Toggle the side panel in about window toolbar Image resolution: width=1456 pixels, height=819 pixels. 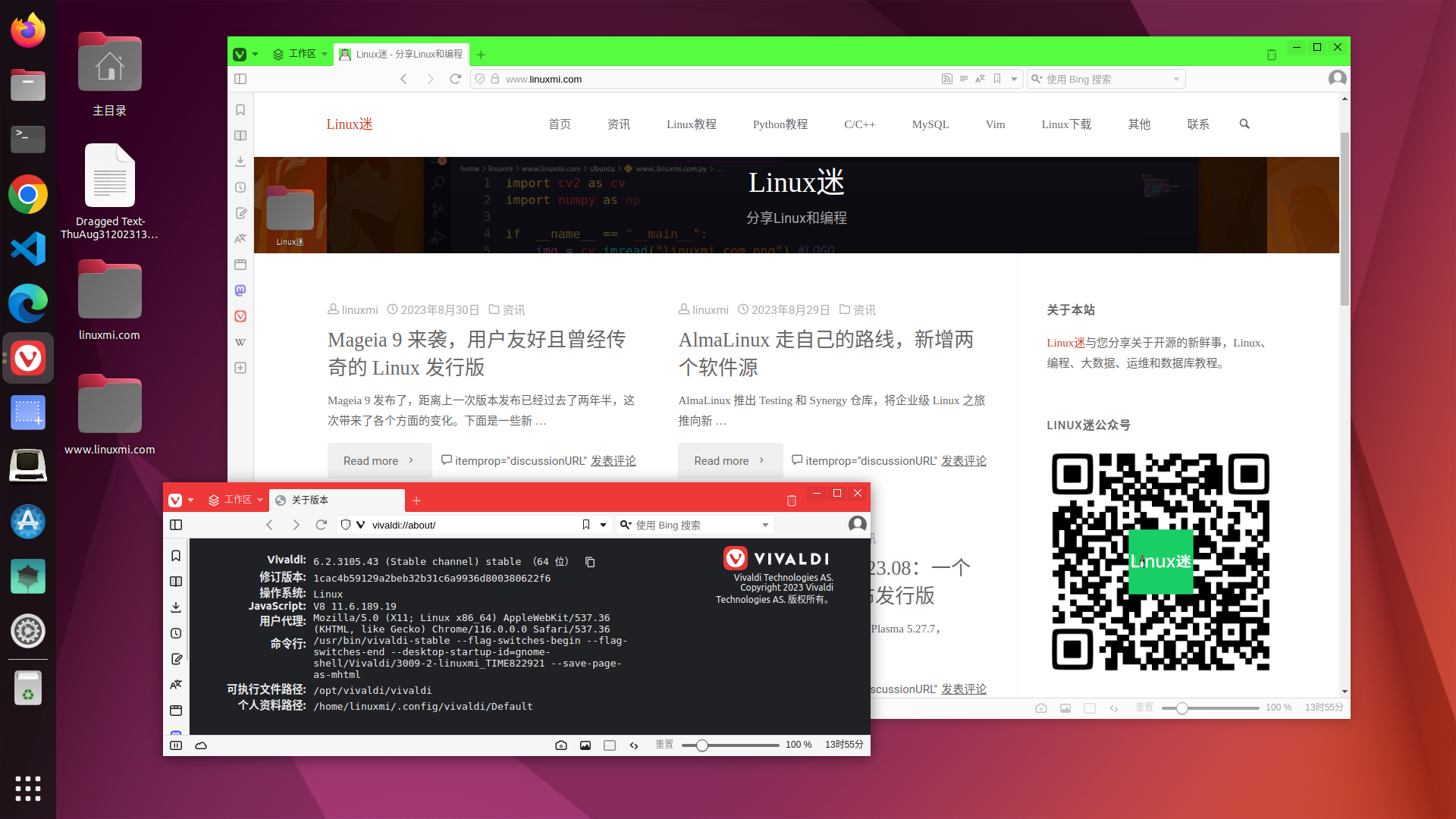point(176,525)
